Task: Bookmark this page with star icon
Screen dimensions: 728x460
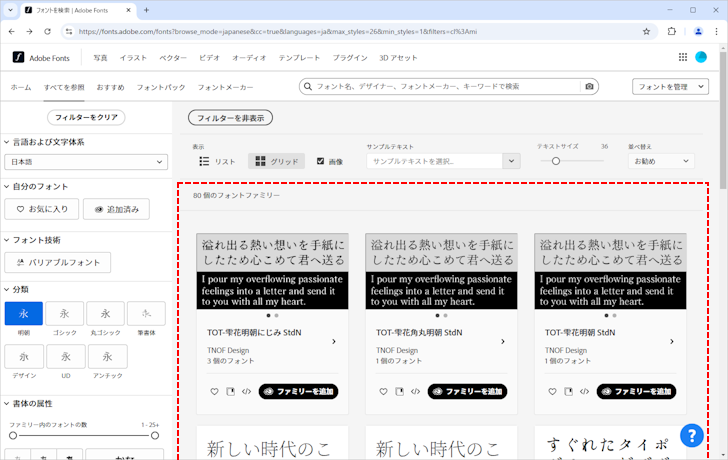Action: [x=646, y=32]
